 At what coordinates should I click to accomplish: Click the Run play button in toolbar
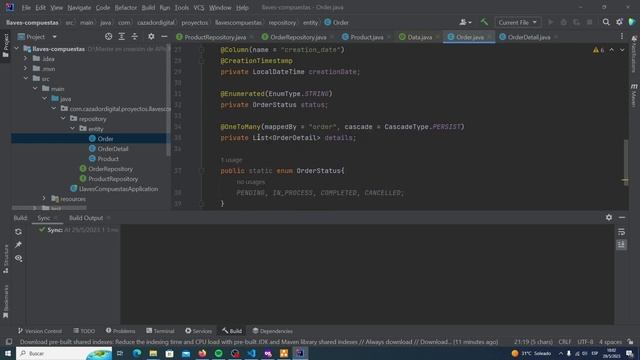coord(551,22)
